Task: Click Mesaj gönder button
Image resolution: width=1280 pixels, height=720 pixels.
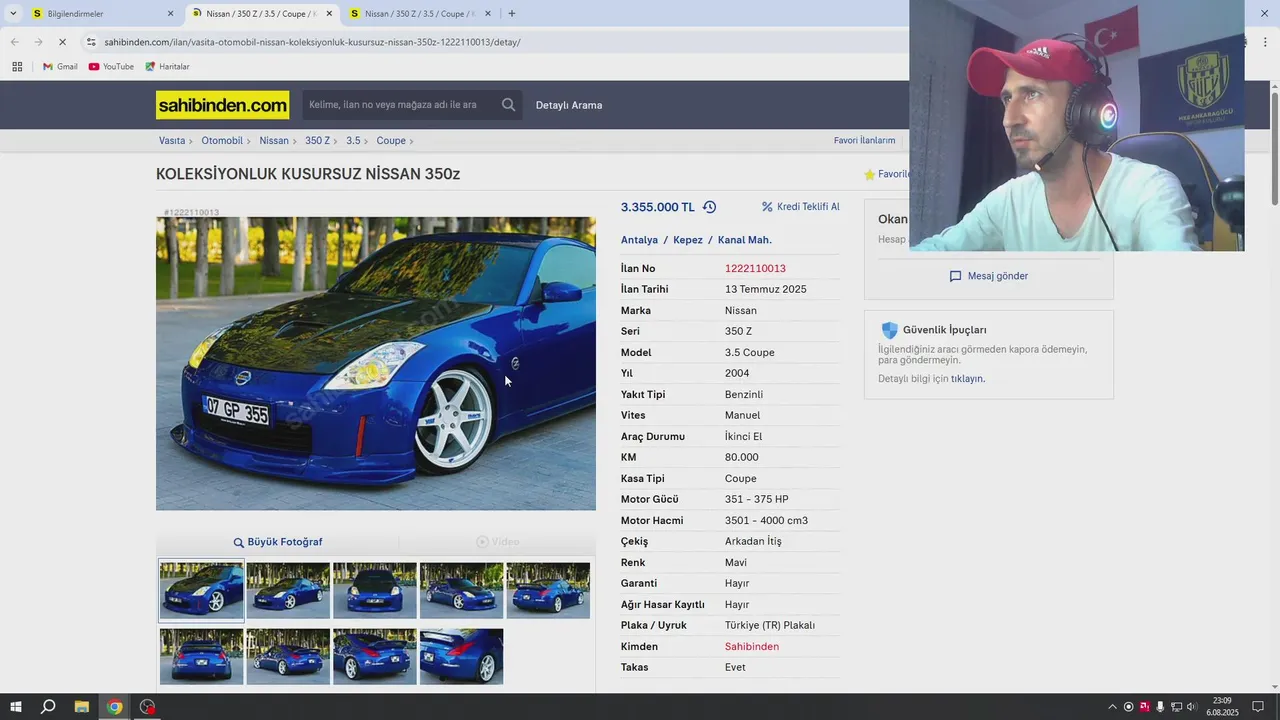Action: pyautogui.click(x=989, y=276)
